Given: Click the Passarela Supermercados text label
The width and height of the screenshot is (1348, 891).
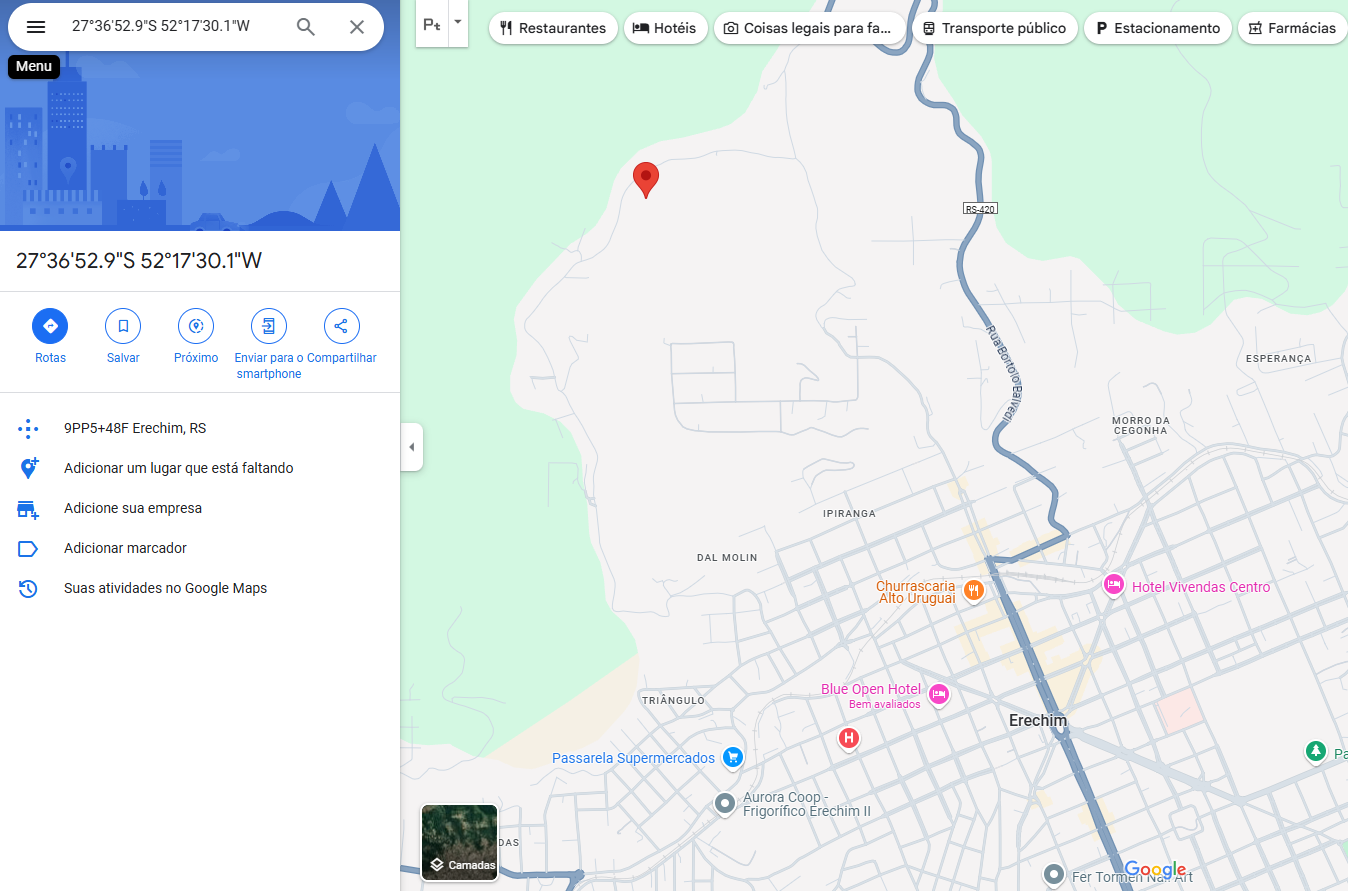Looking at the screenshot, I should click(x=633, y=758).
